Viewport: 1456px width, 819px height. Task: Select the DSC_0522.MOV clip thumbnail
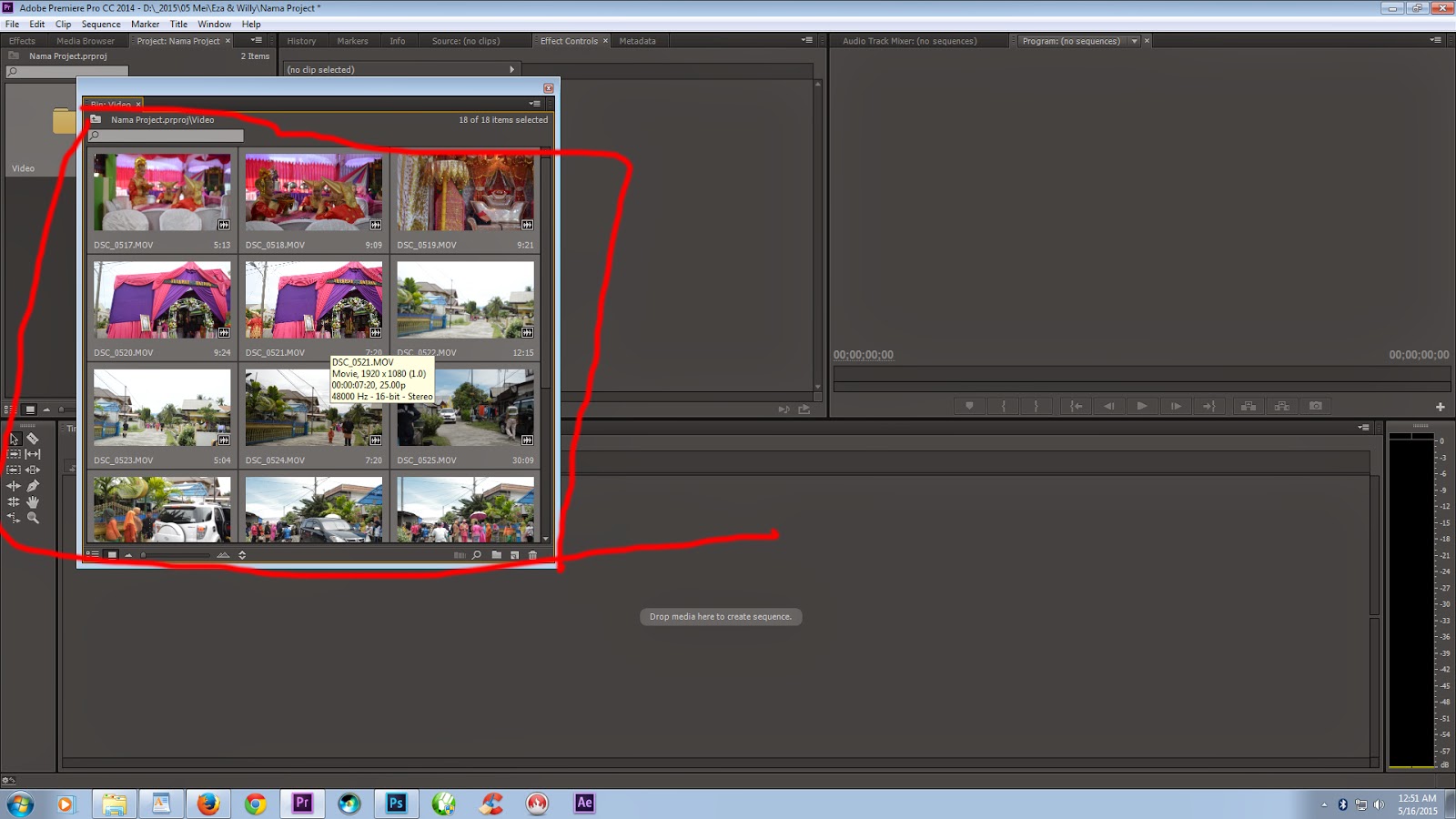[465, 300]
